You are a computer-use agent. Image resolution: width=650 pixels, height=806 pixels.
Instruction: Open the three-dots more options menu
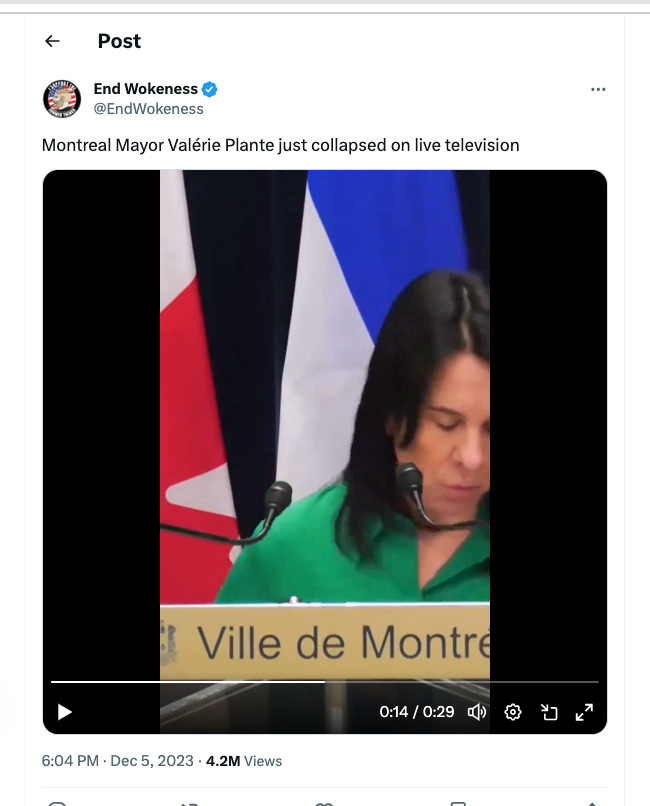tap(598, 89)
